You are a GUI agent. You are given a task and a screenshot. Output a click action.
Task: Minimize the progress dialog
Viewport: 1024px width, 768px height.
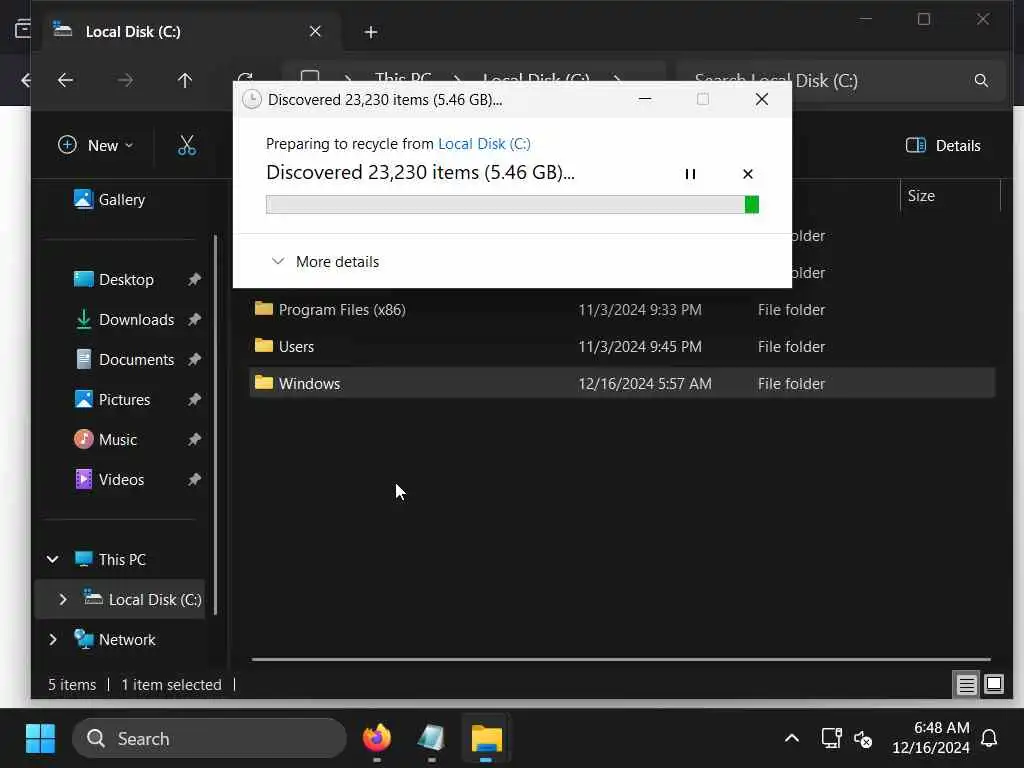(x=645, y=99)
